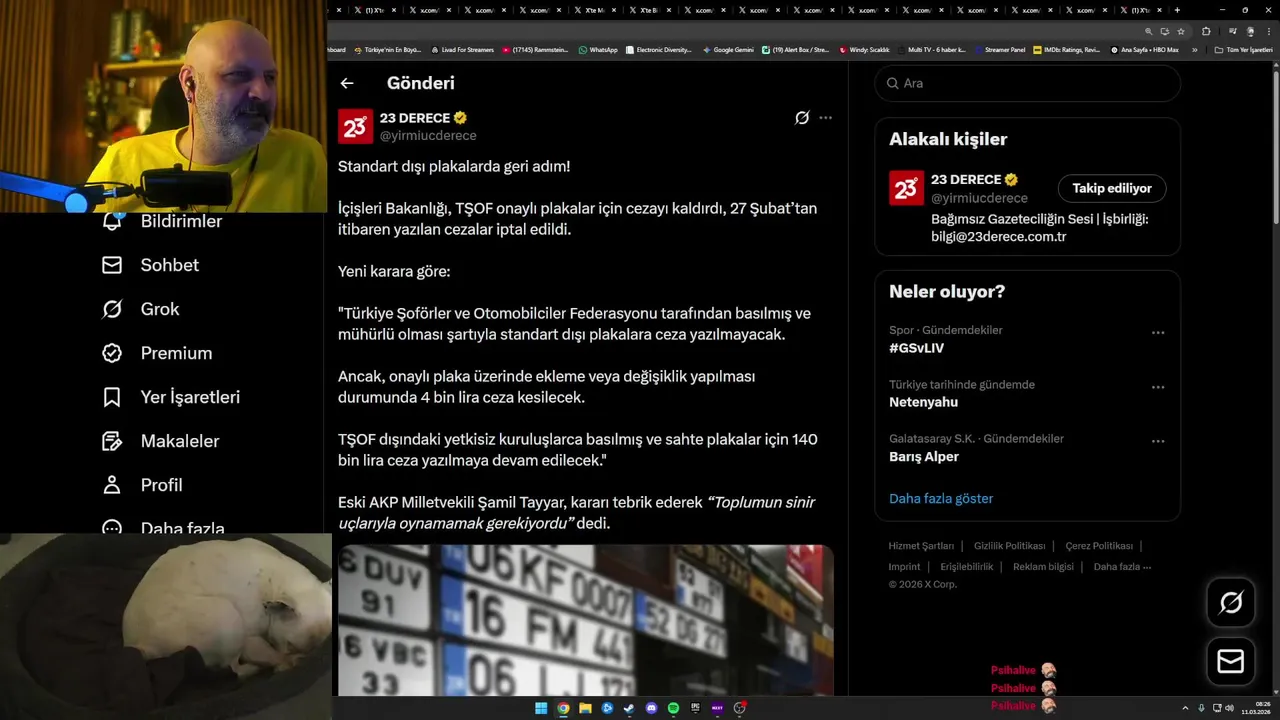
Task: Open Reklam bilgisi footer link
Action: pos(1043,566)
